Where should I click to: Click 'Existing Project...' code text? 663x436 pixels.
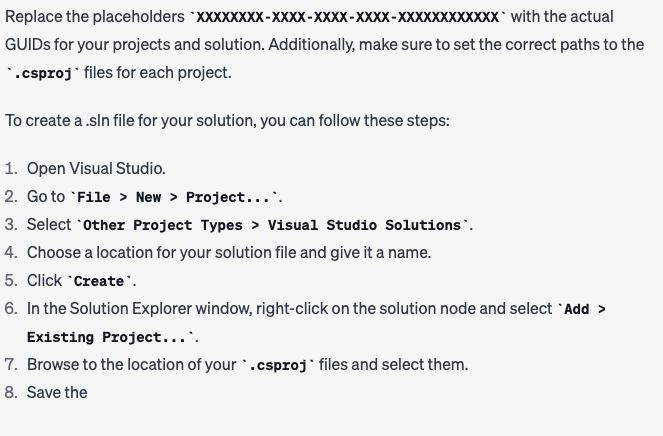110,337
